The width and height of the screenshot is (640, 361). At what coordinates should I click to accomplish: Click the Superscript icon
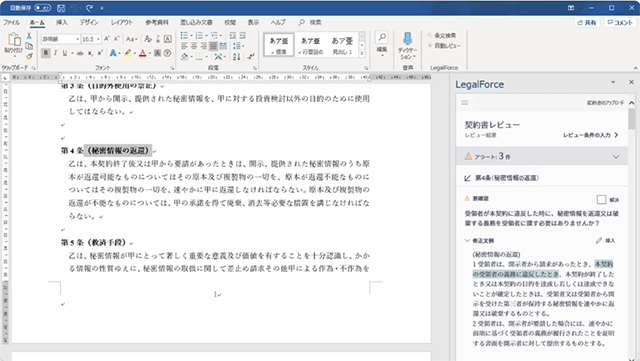click(100, 53)
